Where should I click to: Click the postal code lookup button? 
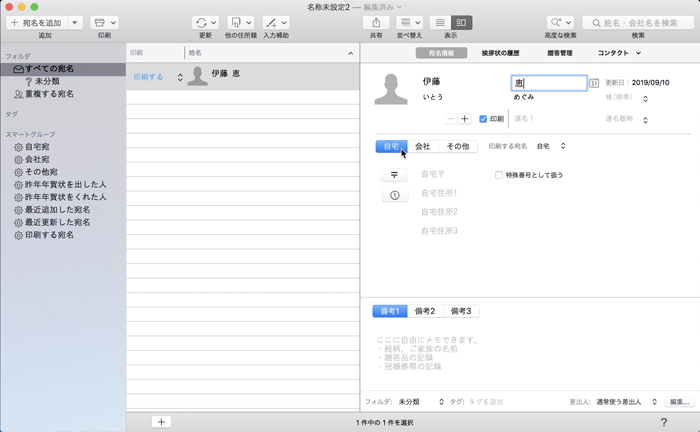point(394,174)
